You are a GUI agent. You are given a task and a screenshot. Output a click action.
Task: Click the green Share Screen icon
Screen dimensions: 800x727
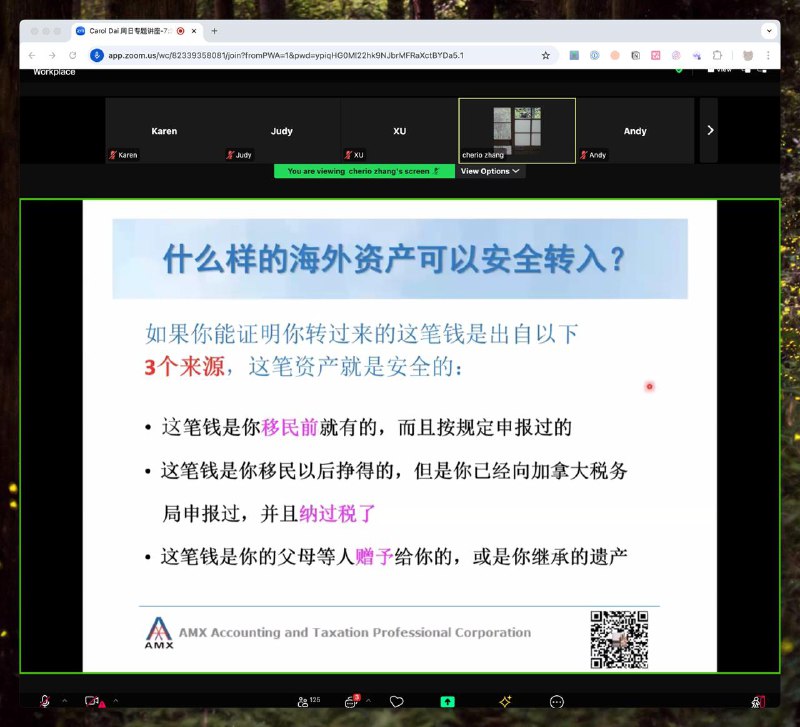pyautogui.click(x=447, y=701)
